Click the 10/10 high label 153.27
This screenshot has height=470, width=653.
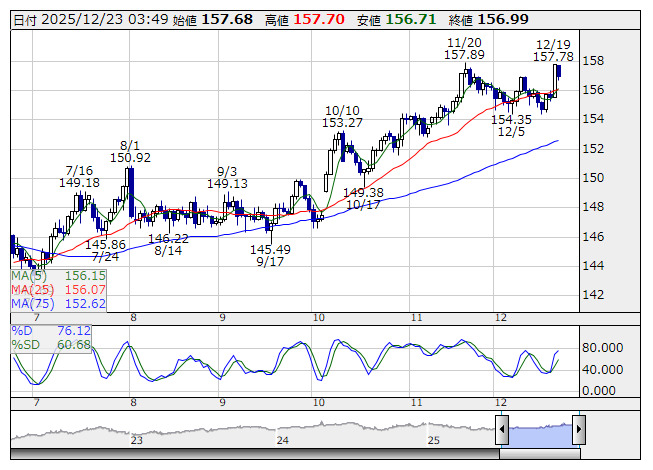point(342,123)
